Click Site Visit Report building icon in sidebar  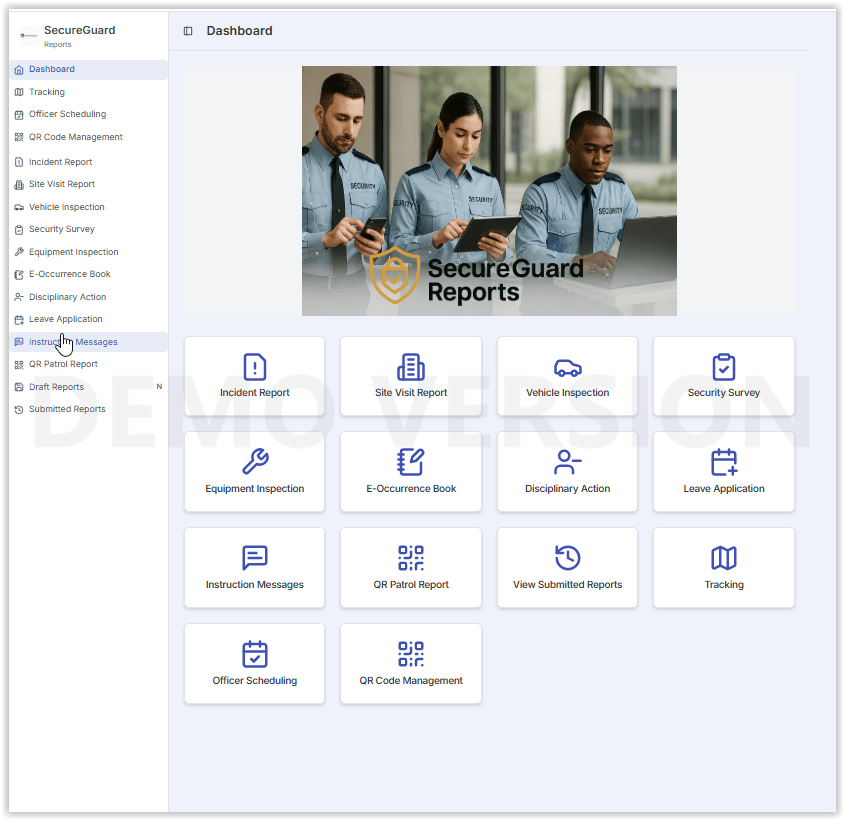(19, 185)
